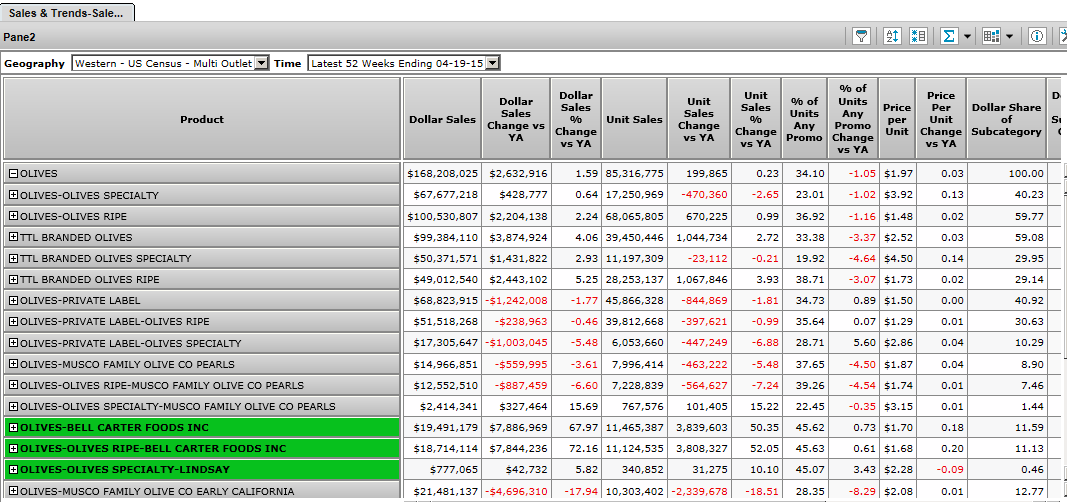Image resolution: width=1067 pixels, height=502 pixels.
Task: Click the row selection list icon
Action: coord(919,36)
